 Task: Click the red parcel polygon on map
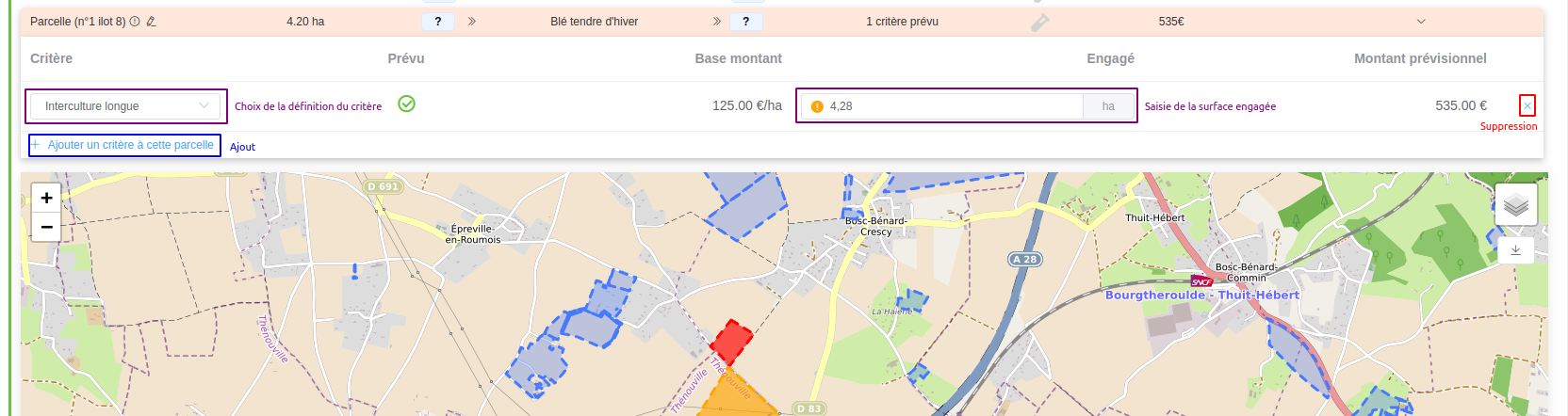pos(730,340)
